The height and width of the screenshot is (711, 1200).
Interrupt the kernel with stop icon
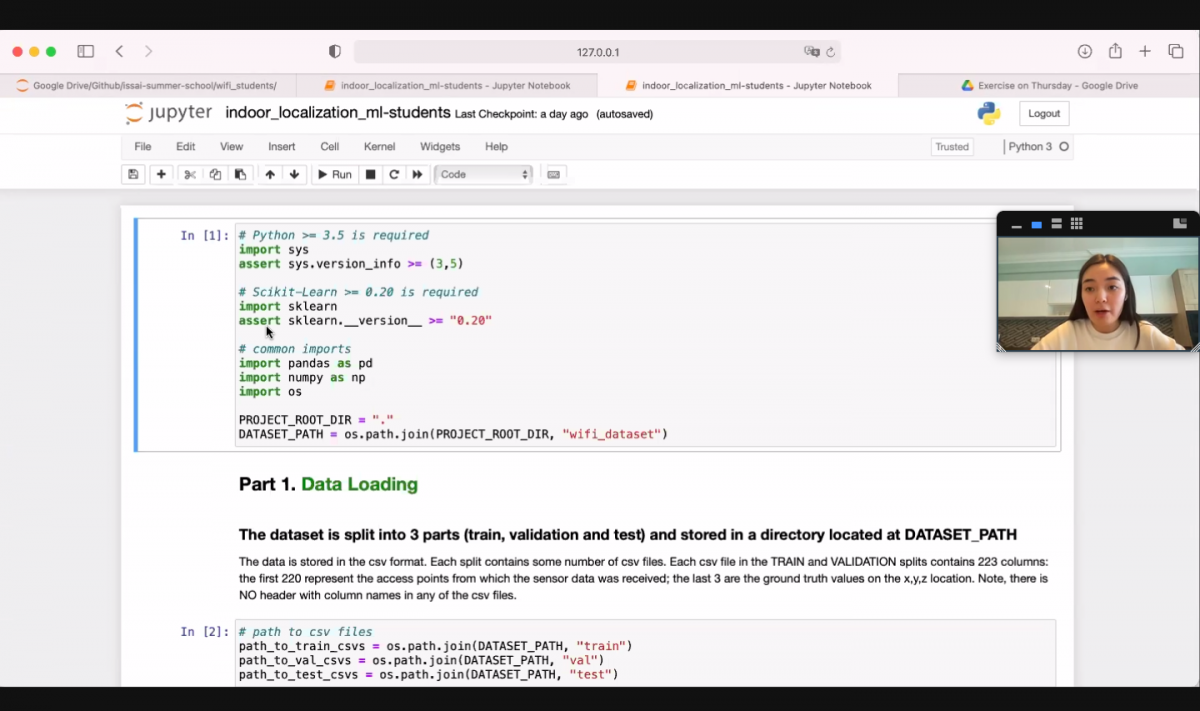(370, 174)
